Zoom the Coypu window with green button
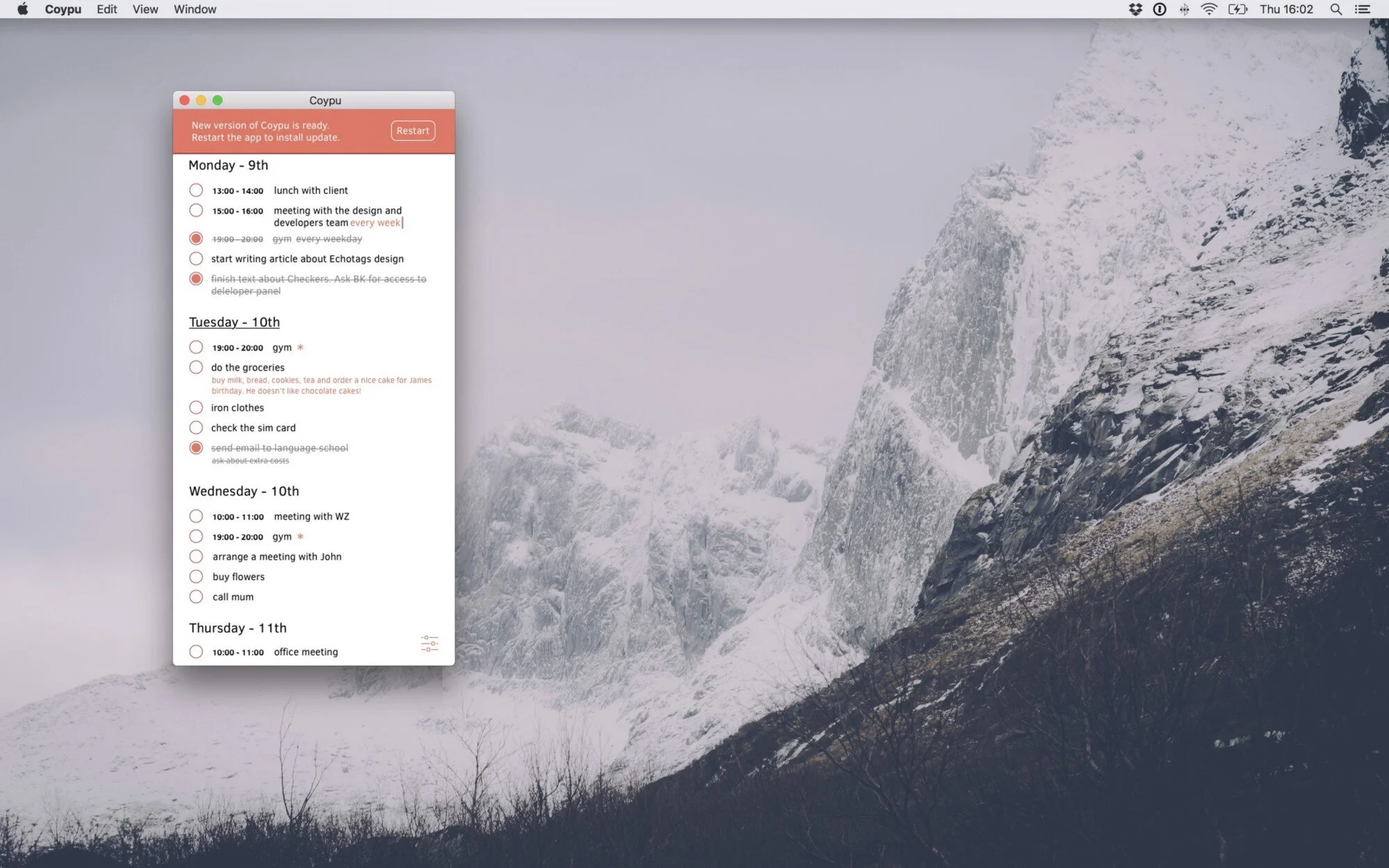The height and width of the screenshot is (868, 1389). (217, 100)
